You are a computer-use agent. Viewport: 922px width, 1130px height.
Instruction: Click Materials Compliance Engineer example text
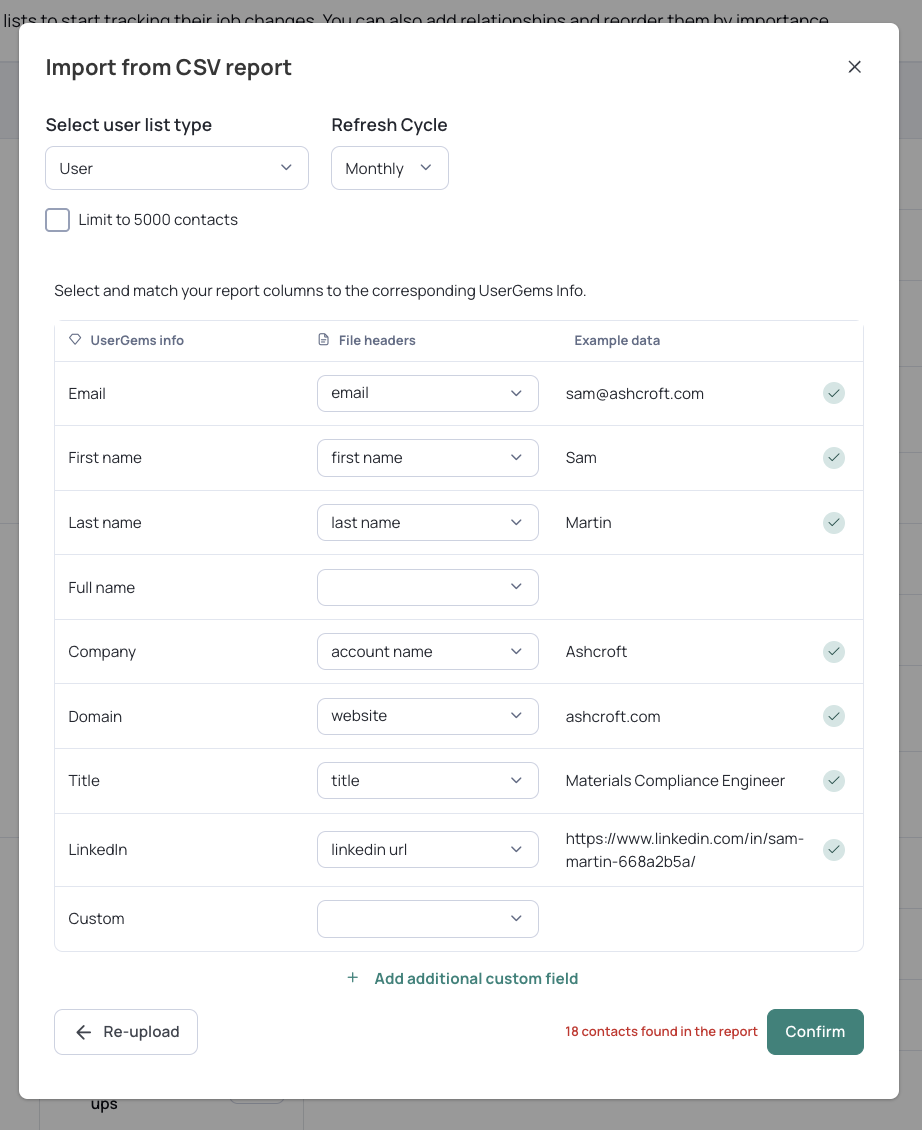pos(675,780)
